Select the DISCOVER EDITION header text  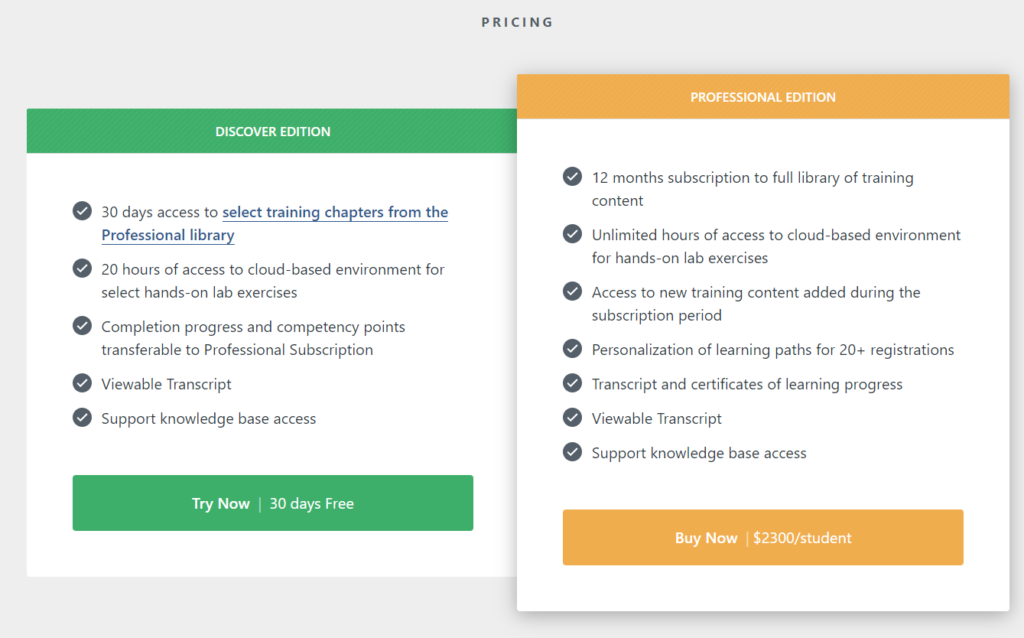coord(273,131)
